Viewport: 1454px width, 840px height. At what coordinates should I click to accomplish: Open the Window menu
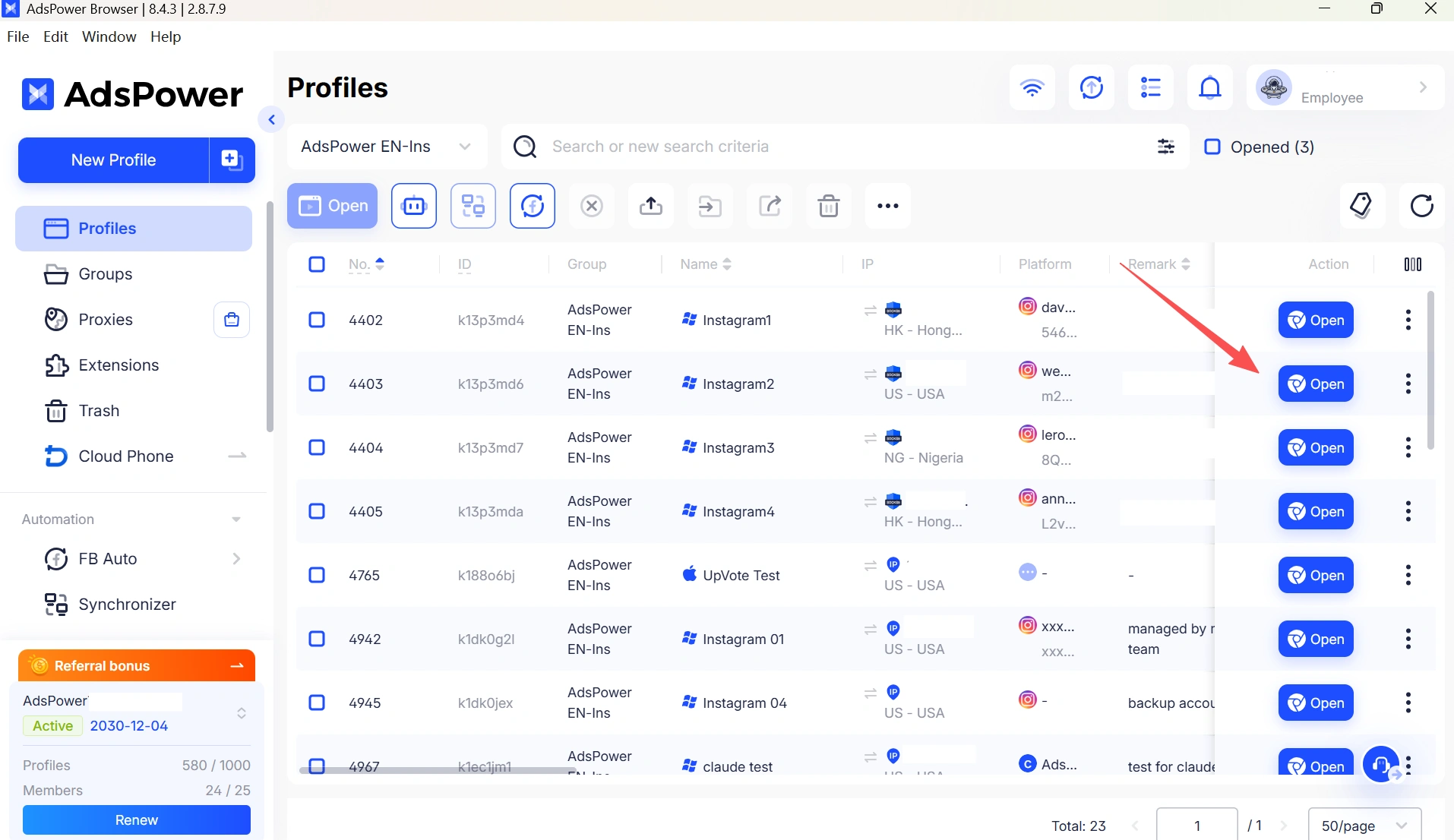click(109, 36)
